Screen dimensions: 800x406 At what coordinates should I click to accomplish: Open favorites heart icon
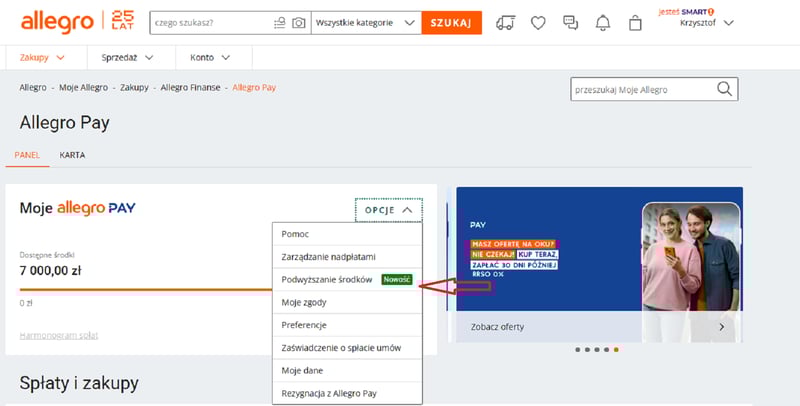pyautogui.click(x=538, y=22)
